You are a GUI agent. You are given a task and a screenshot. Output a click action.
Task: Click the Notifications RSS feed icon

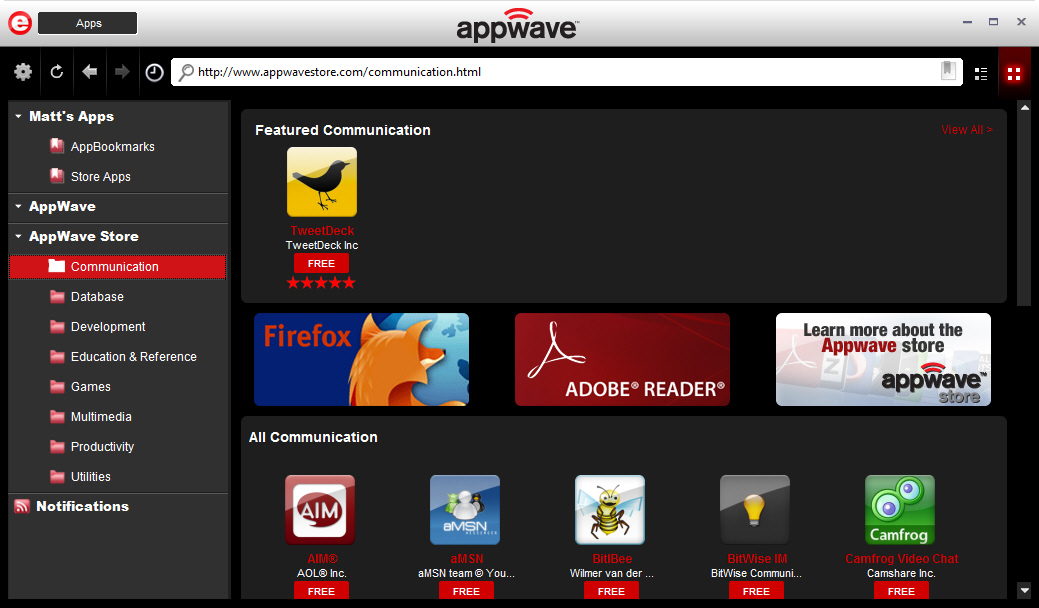click(x=22, y=506)
